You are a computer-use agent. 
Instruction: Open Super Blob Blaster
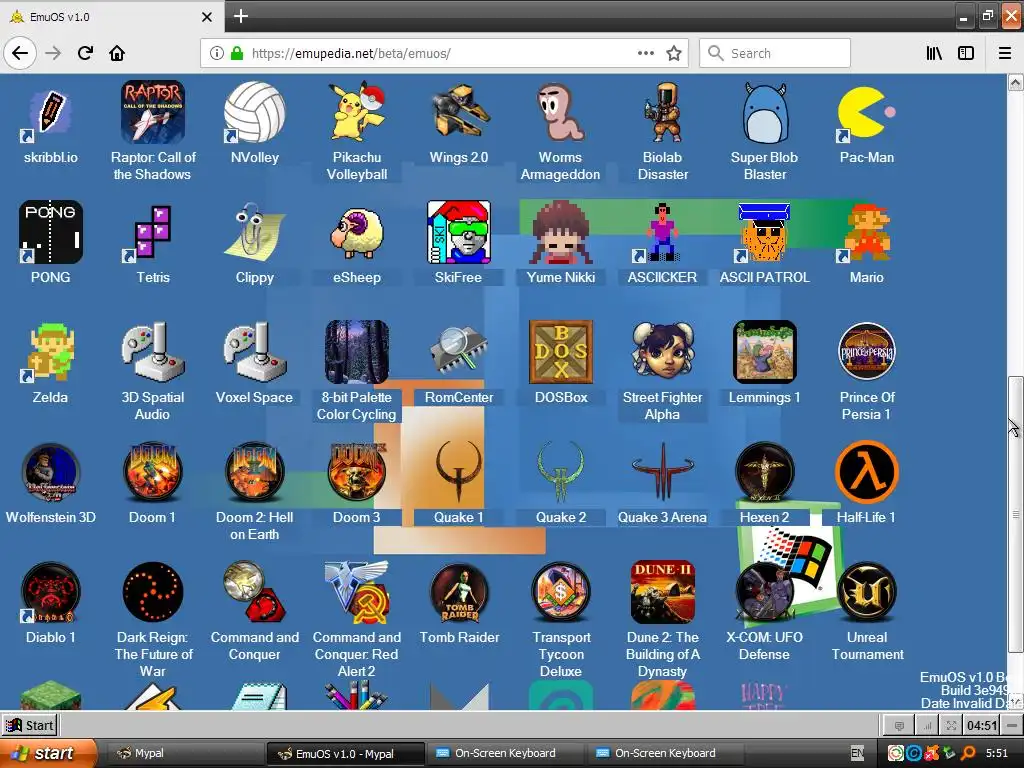765,112
